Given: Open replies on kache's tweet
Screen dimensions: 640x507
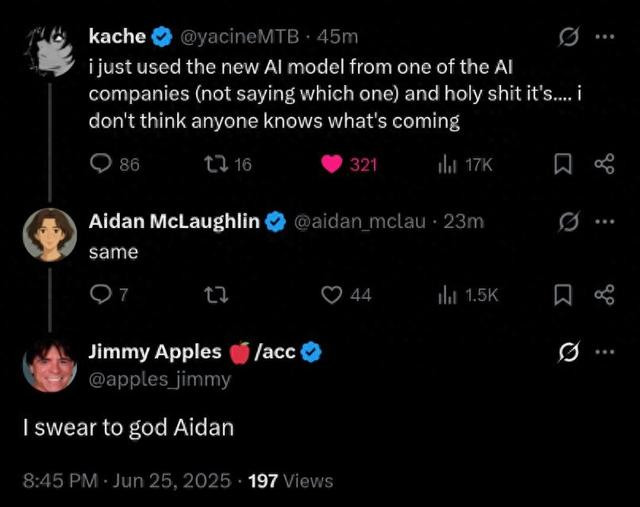Looking at the screenshot, I should (114, 165).
